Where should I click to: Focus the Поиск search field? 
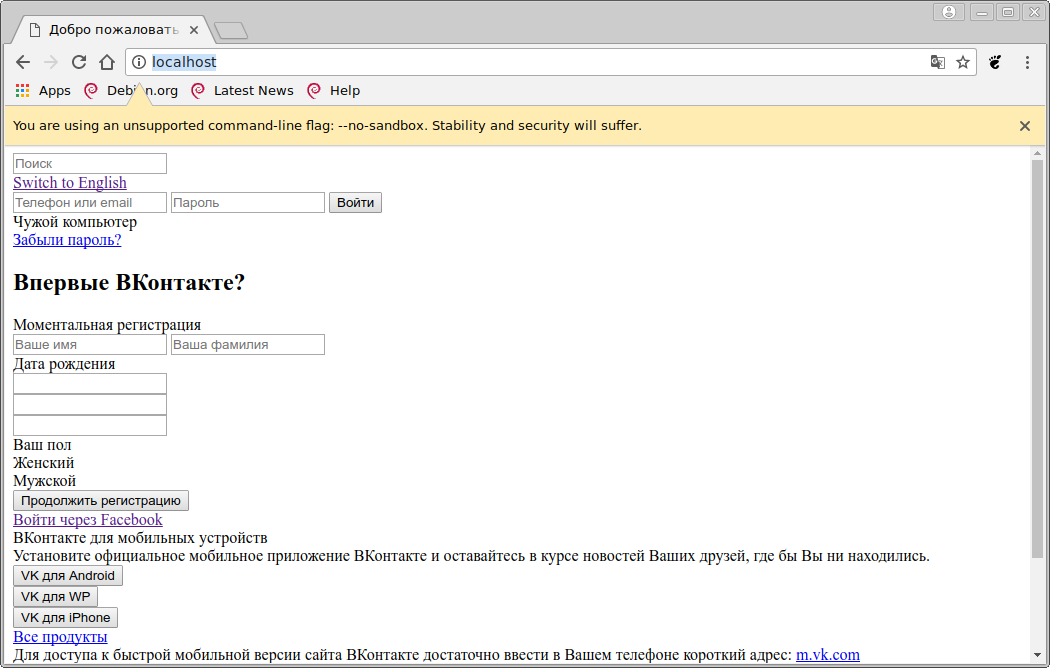(x=90, y=163)
